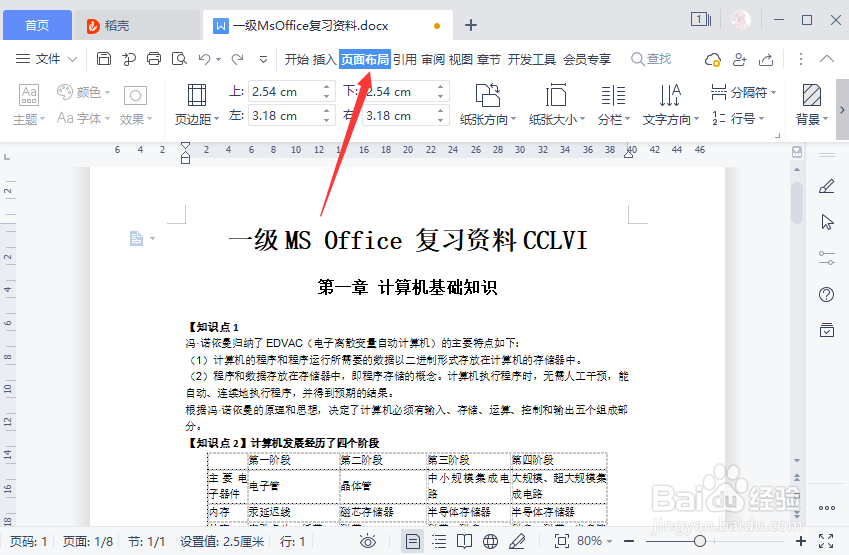Click the Undo arrow icon
The height and width of the screenshot is (555, 849).
click(x=204, y=58)
